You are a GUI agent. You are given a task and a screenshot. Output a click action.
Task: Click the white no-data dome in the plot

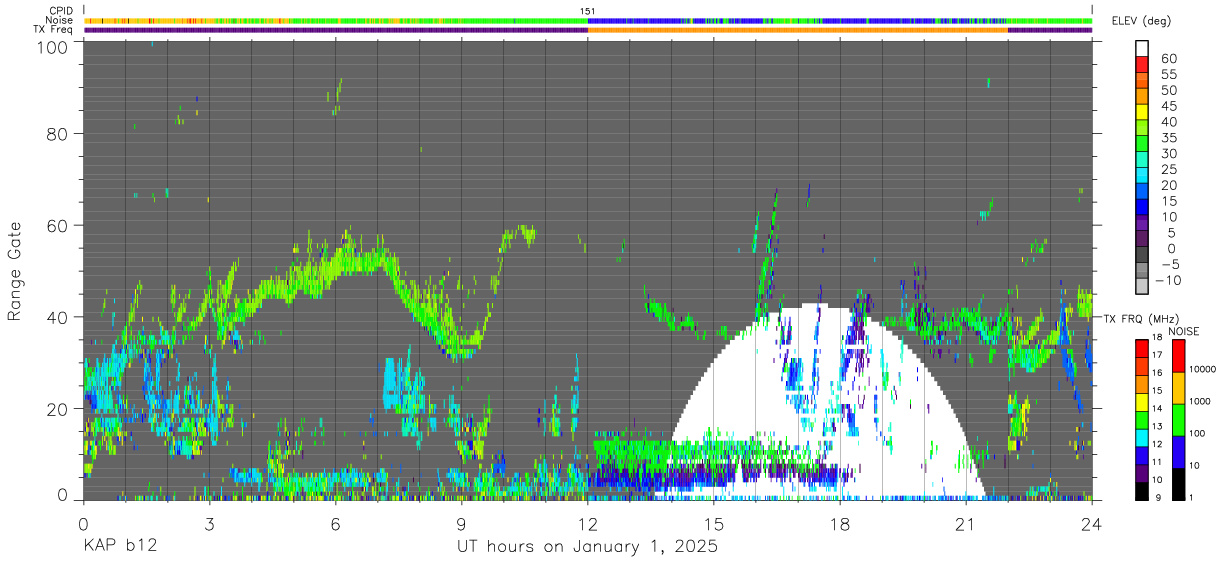[x=820, y=400]
